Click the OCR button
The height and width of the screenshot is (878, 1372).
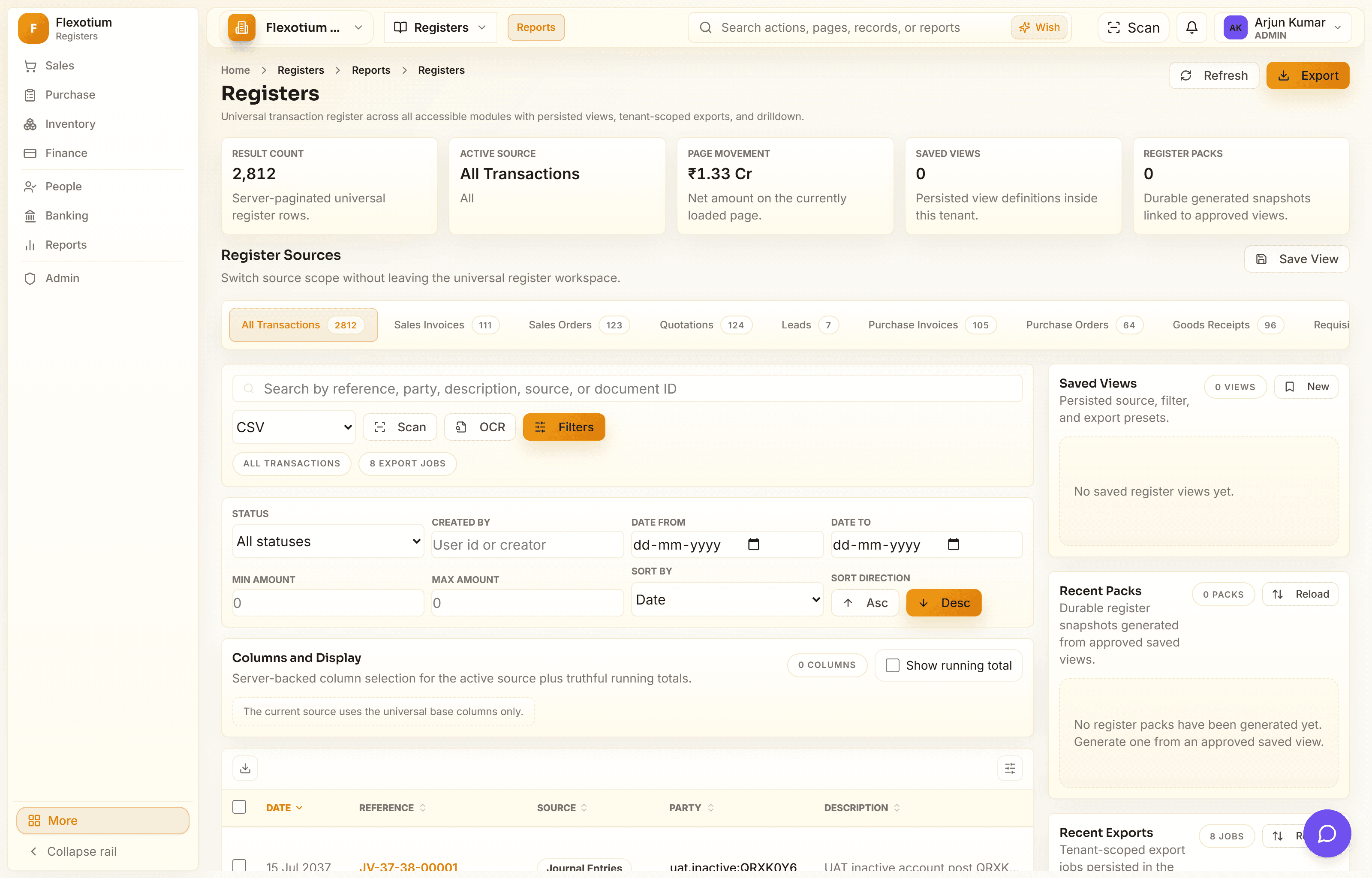pos(480,427)
